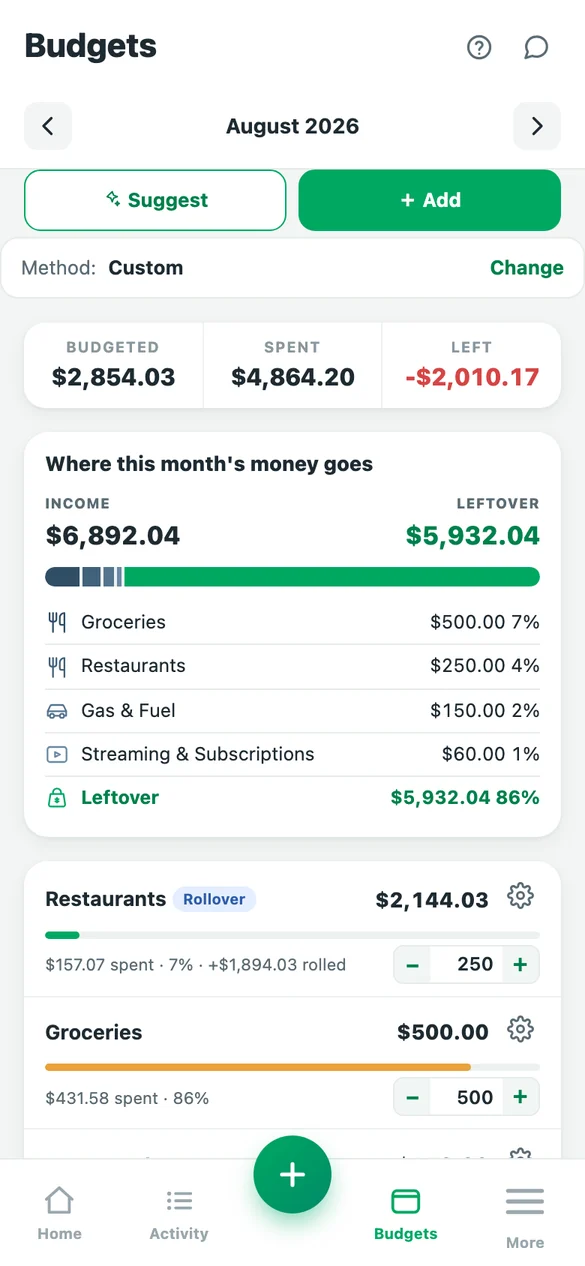Tap the Suggest budgets button
The image size is (585, 1266).
click(x=155, y=200)
